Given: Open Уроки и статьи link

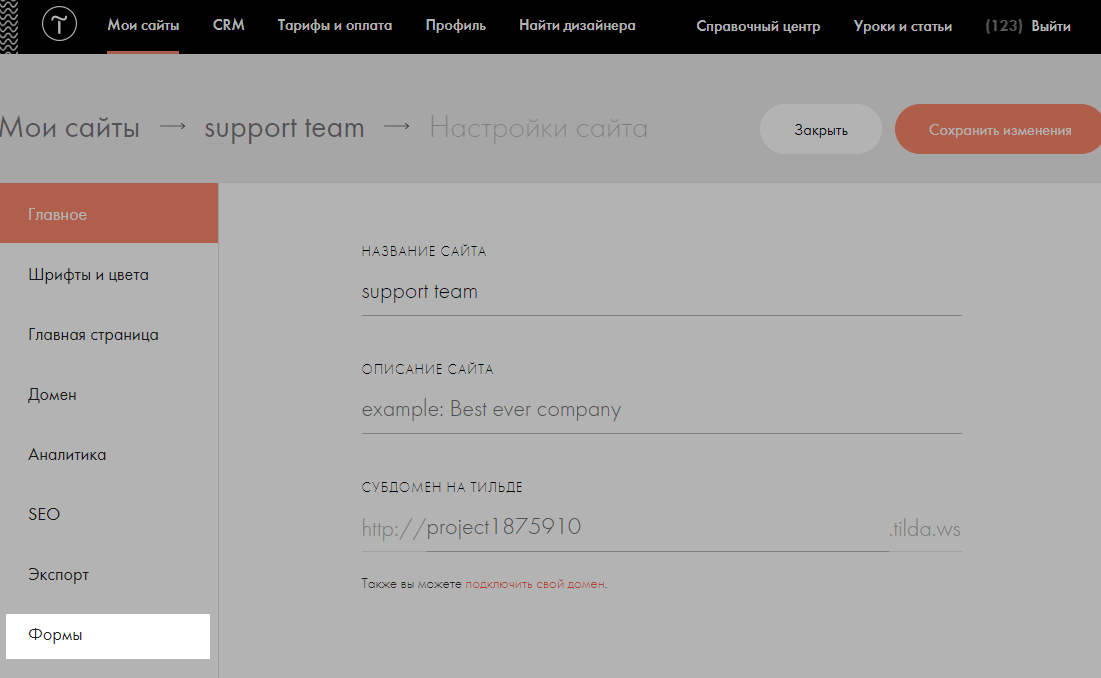Looking at the screenshot, I should tap(903, 27).
